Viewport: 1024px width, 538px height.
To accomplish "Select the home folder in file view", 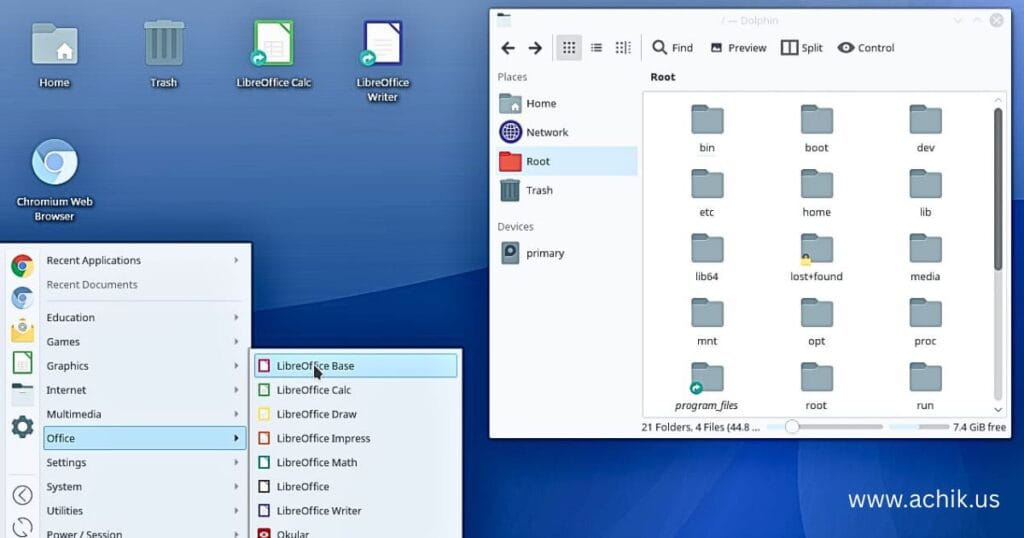I will [x=816, y=193].
